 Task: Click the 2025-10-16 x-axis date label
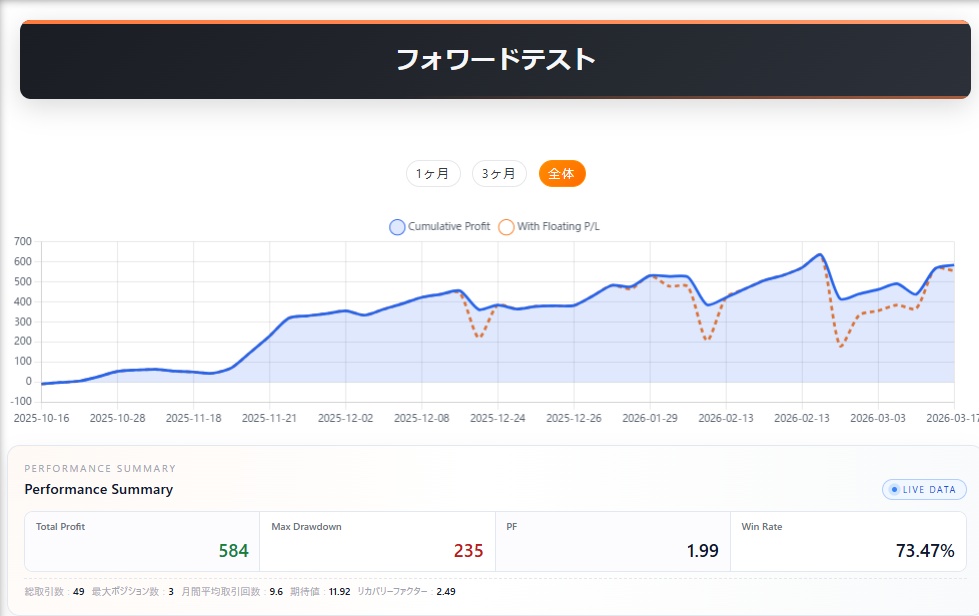40,418
